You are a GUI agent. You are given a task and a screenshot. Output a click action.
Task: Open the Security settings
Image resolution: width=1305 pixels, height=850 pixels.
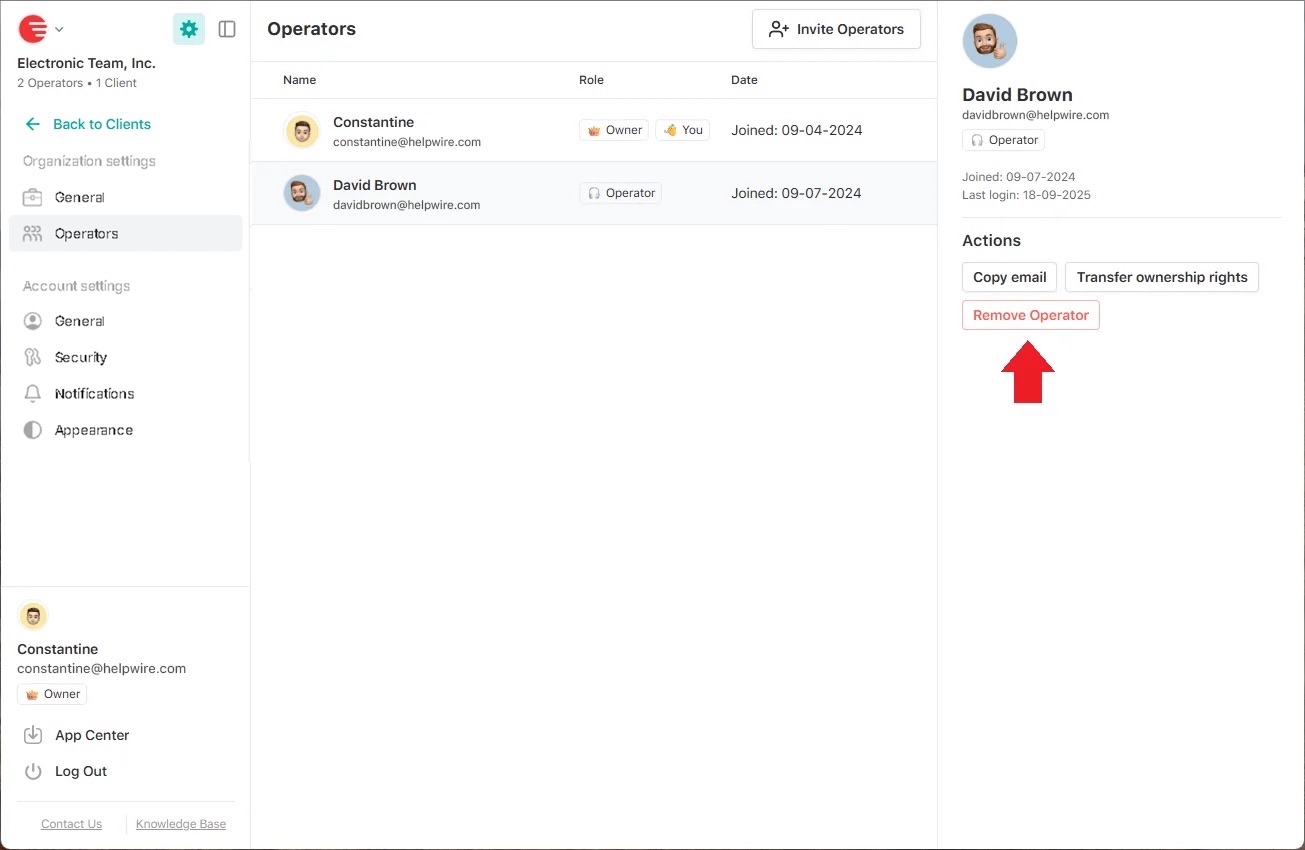(x=126, y=357)
